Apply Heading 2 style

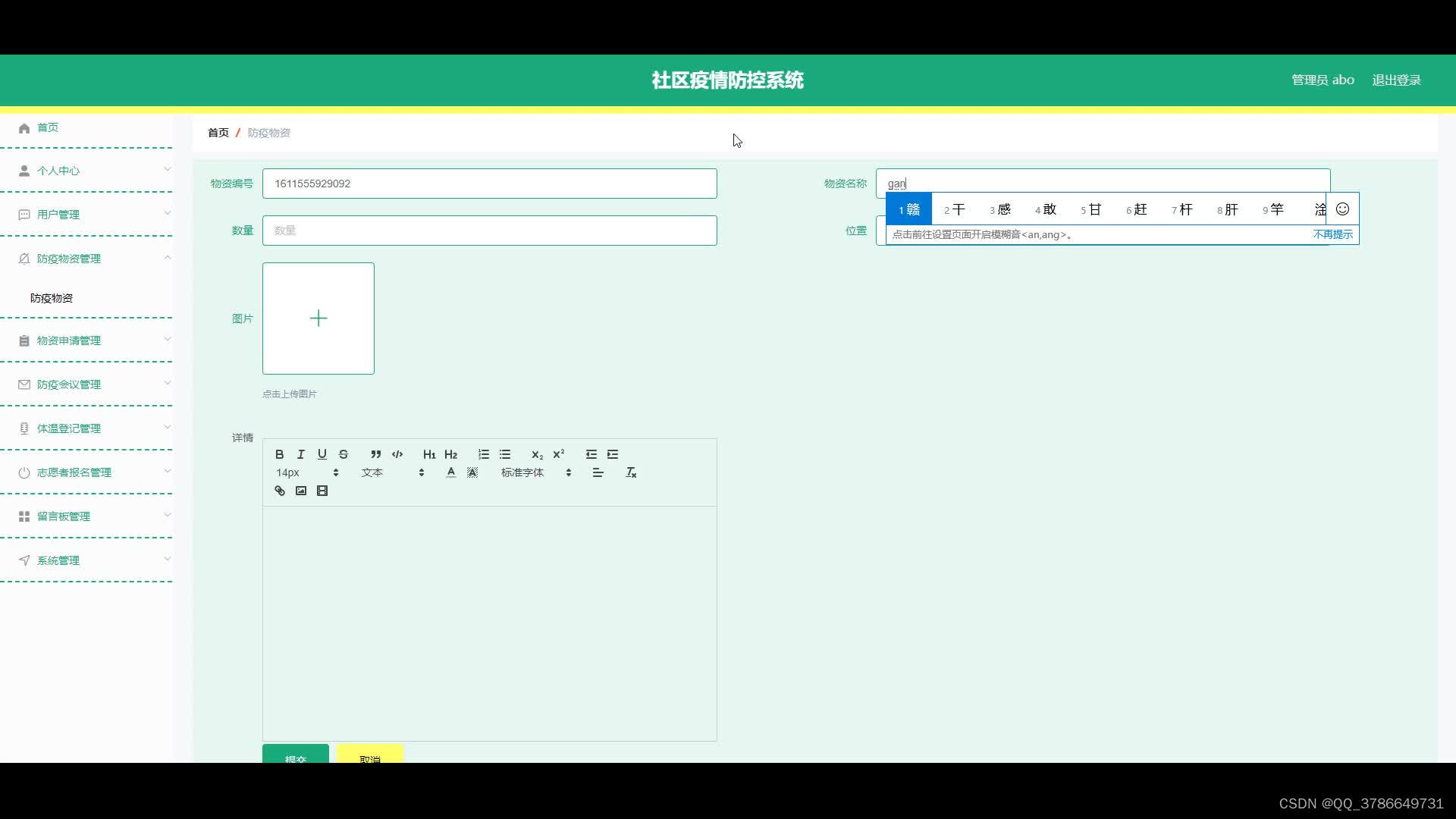(450, 454)
